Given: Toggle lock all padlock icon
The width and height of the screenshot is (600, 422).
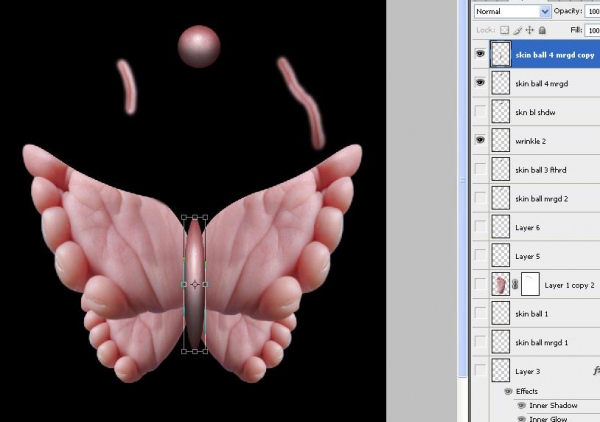Looking at the screenshot, I should click(x=542, y=30).
